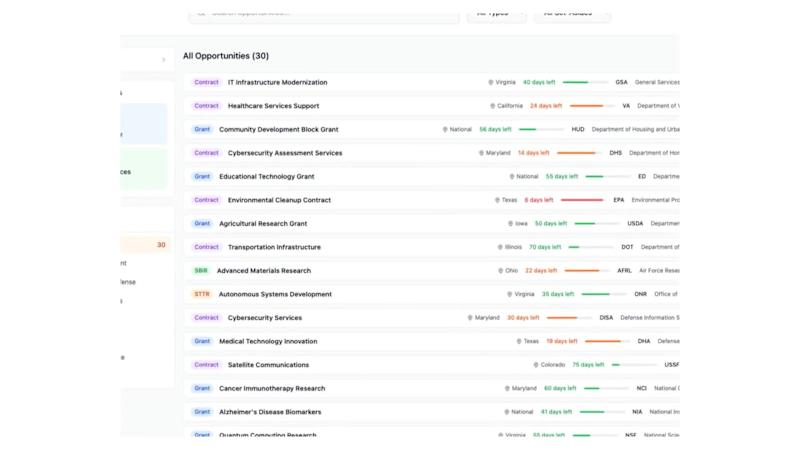Click the Grant tag on Agricultural Research Grant
Viewport: 800px width, 450px height.
tap(202, 223)
